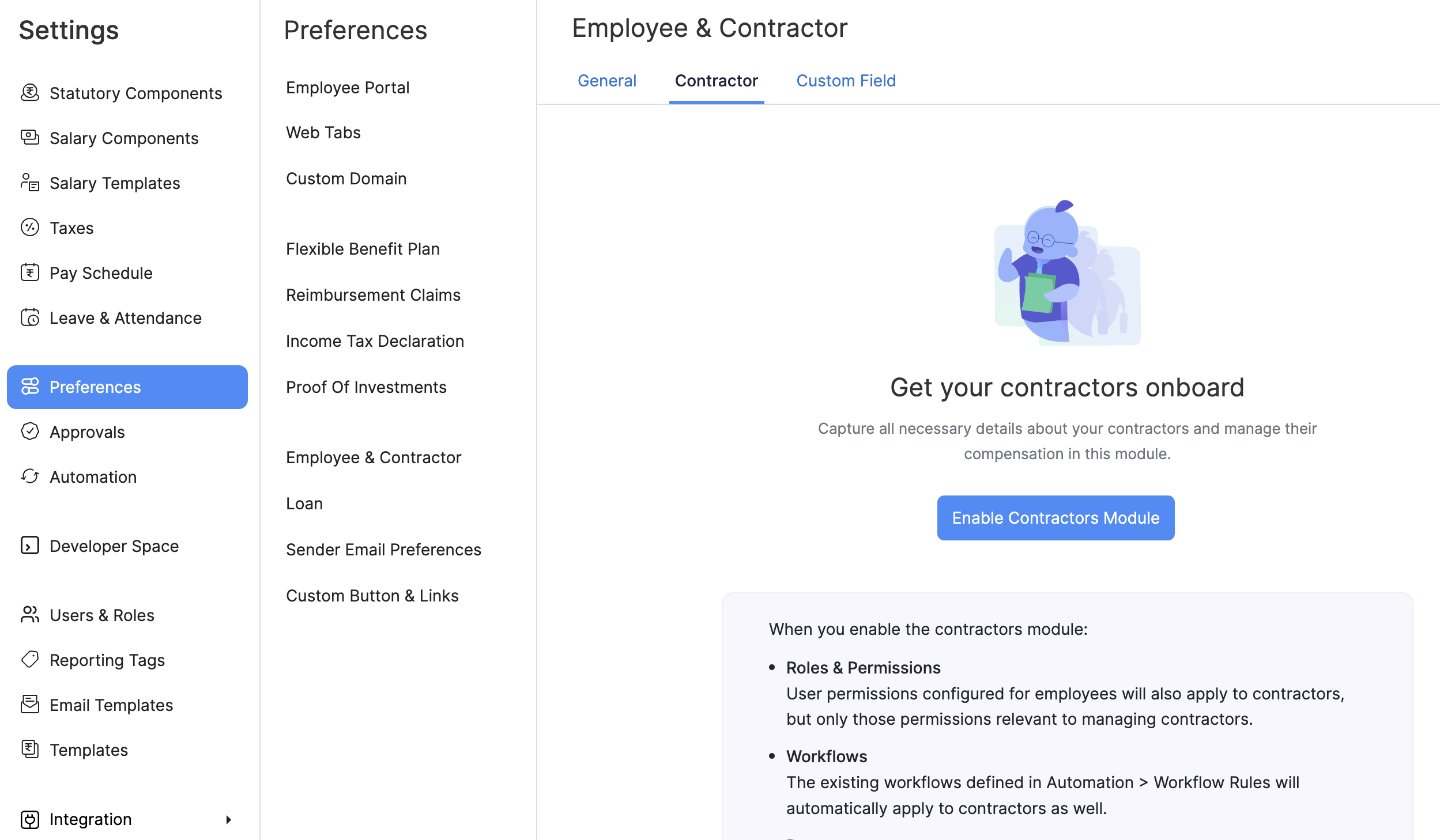The height and width of the screenshot is (840, 1440).
Task: Open Income Tax Declaration preferences
Action: tap(375, 340)
